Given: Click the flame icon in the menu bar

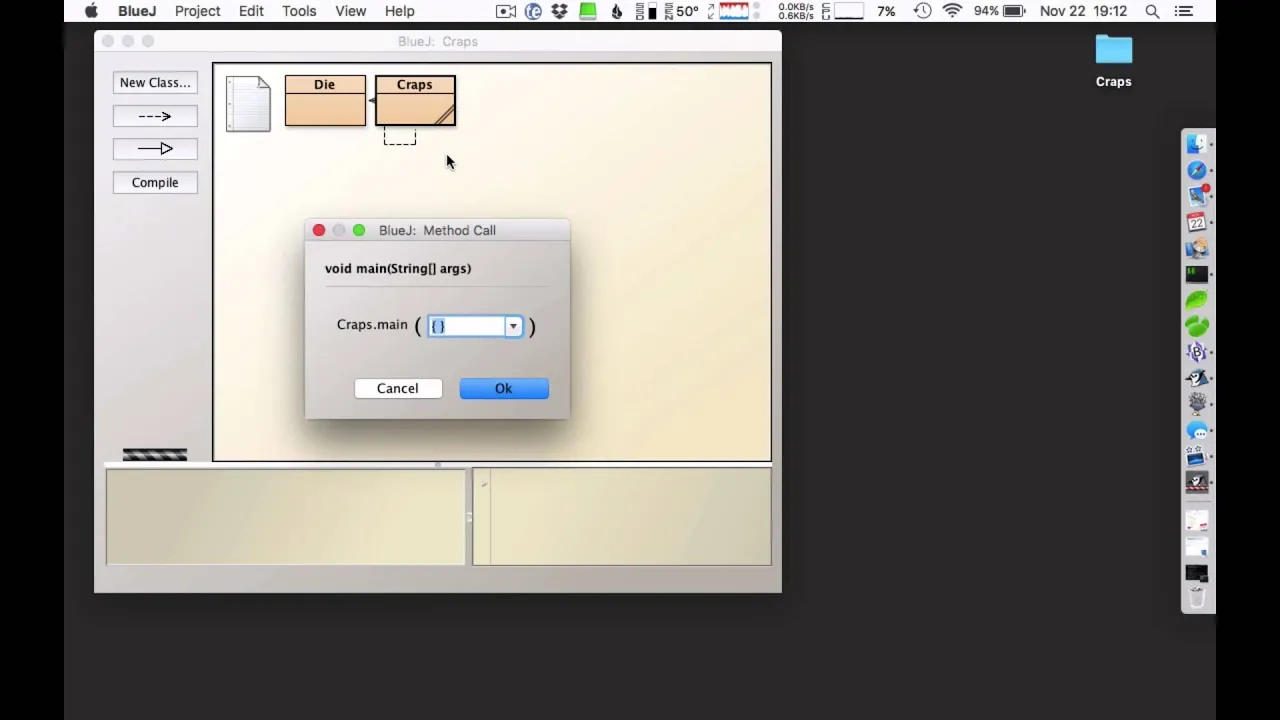Looking at the screenshot, I should [x=616, y=11].
